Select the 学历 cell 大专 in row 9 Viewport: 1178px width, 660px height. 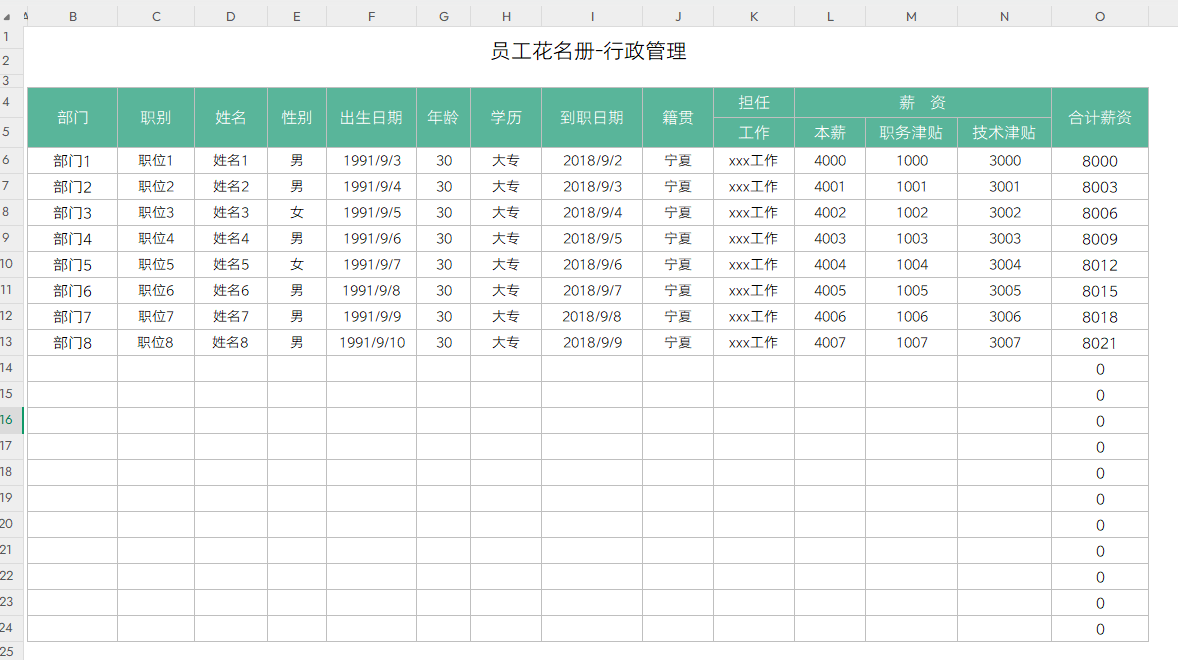(x=506, y=238)
